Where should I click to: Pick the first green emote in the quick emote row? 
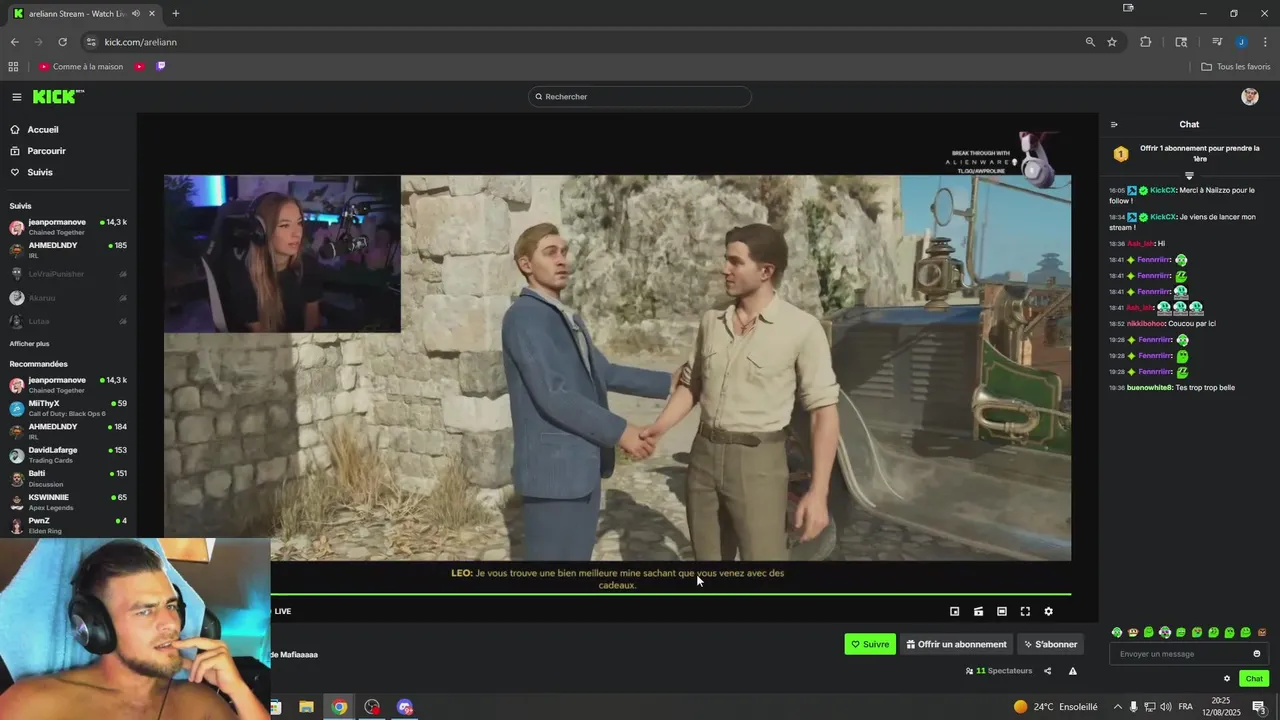(1117, 632)
